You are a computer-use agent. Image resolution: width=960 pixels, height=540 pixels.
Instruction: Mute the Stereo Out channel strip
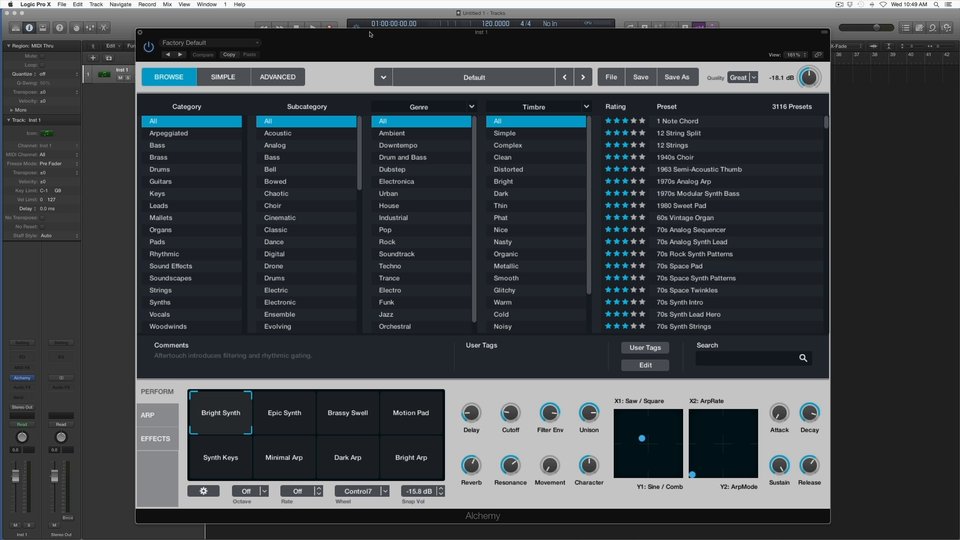(x=54, y=525)
